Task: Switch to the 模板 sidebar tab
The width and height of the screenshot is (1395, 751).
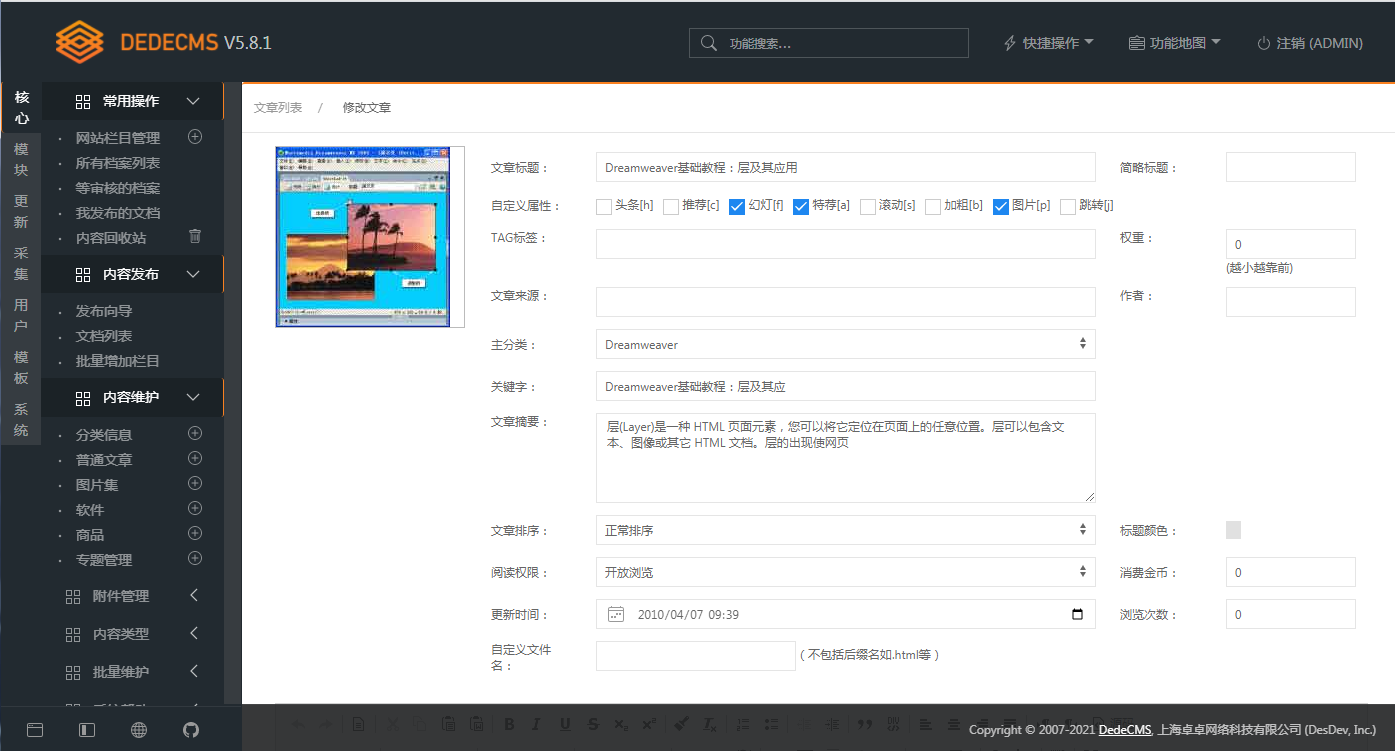Action: tap(21, 367)
